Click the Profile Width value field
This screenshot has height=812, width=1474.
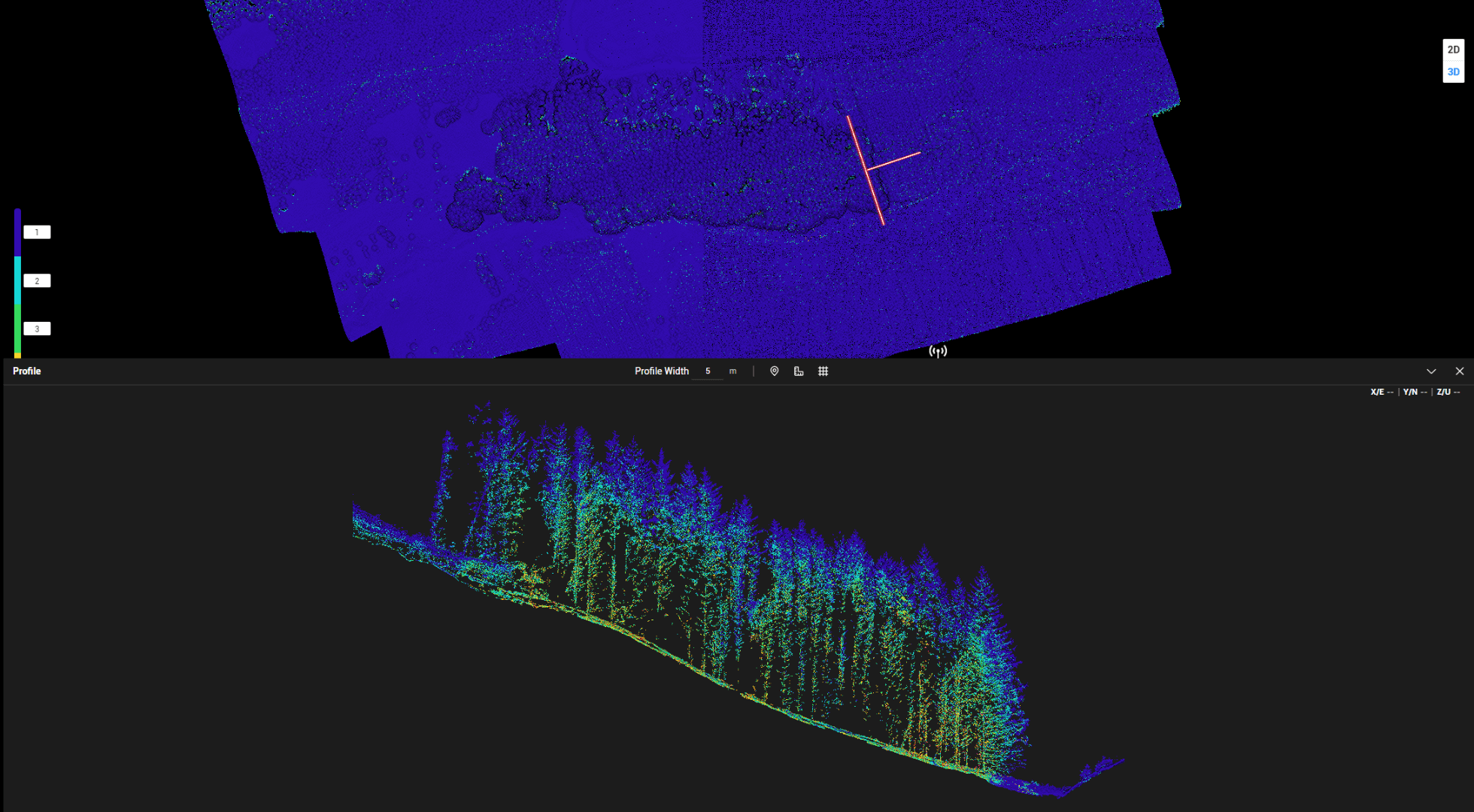(x=708, y=371)
